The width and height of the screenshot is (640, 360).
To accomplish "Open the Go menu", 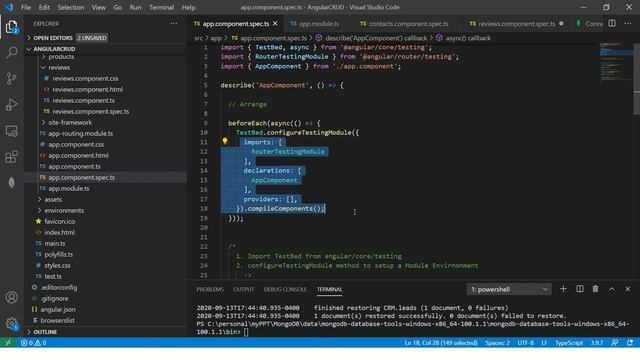I will pyautogui.click(x=118, y=7).
